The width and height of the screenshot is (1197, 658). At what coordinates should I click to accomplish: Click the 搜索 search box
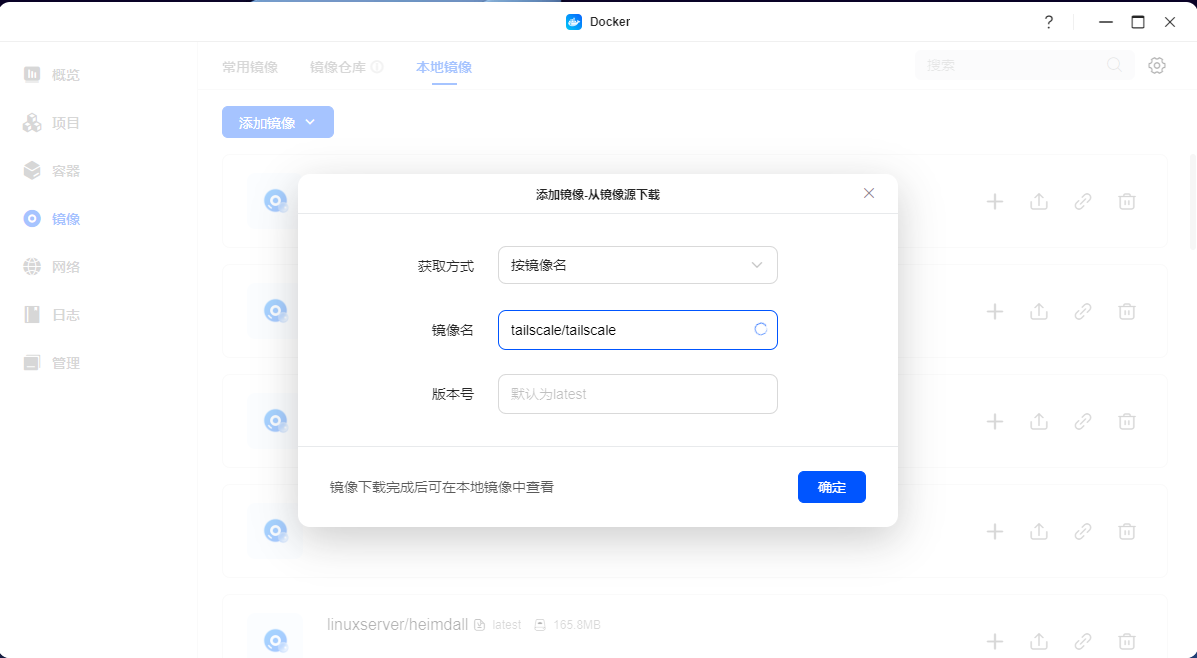click(1024, 66)
